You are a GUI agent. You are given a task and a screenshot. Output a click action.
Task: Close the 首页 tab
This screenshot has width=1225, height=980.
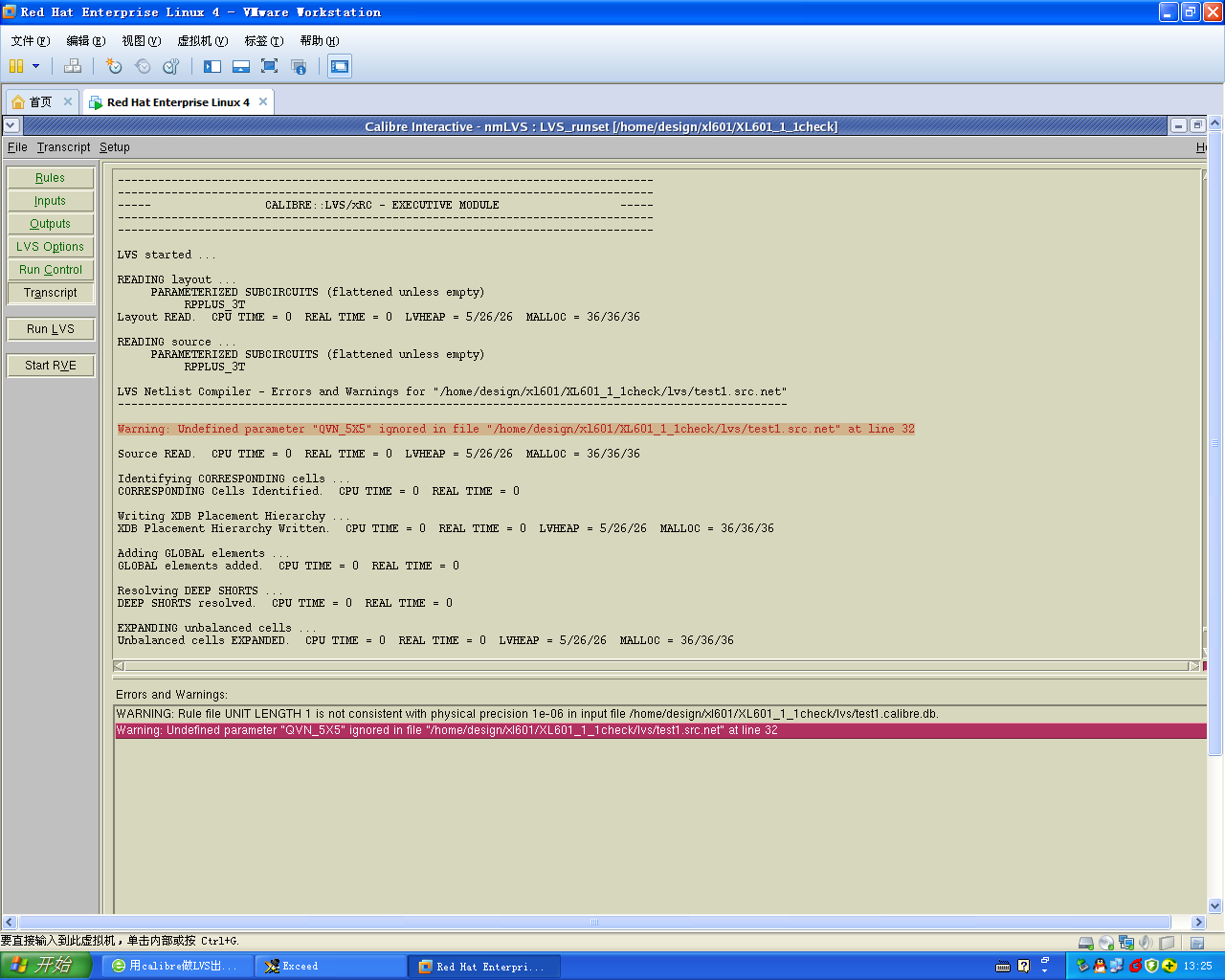(x=68, y=101)
